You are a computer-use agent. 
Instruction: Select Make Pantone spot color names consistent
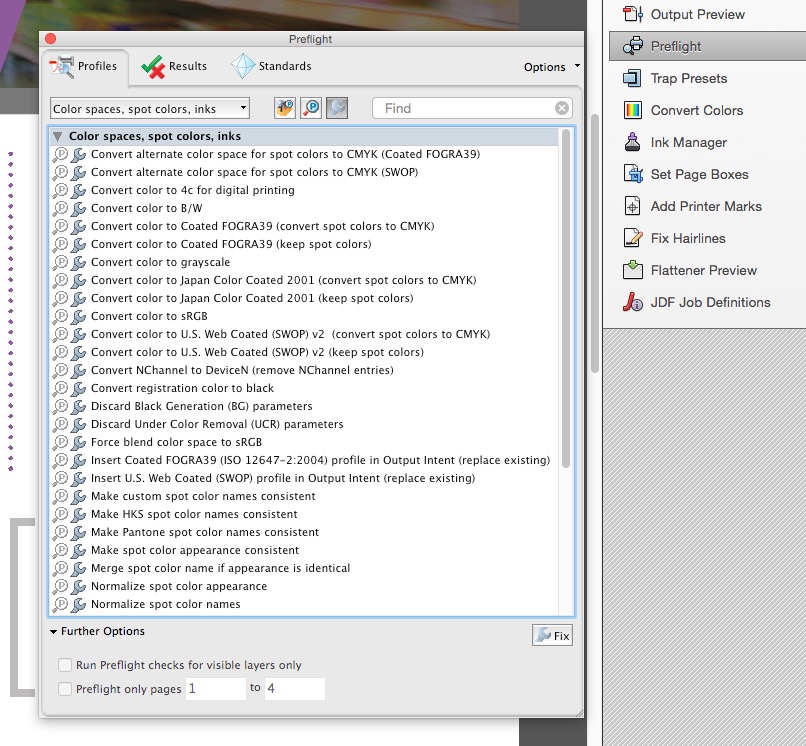205,532
